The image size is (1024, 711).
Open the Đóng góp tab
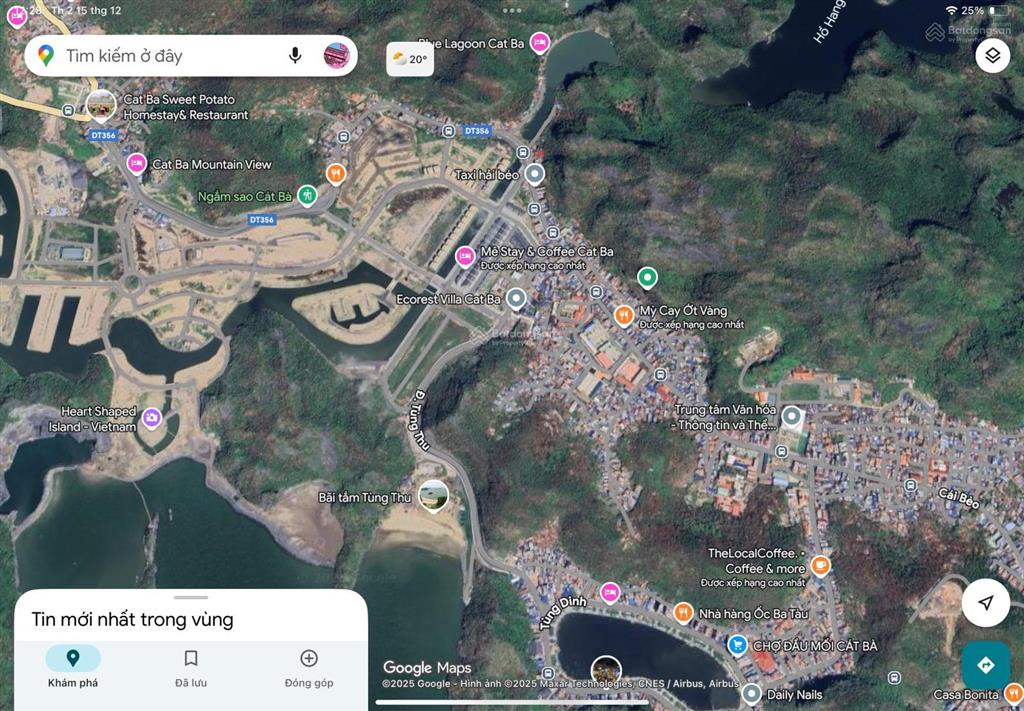(309, 666)
